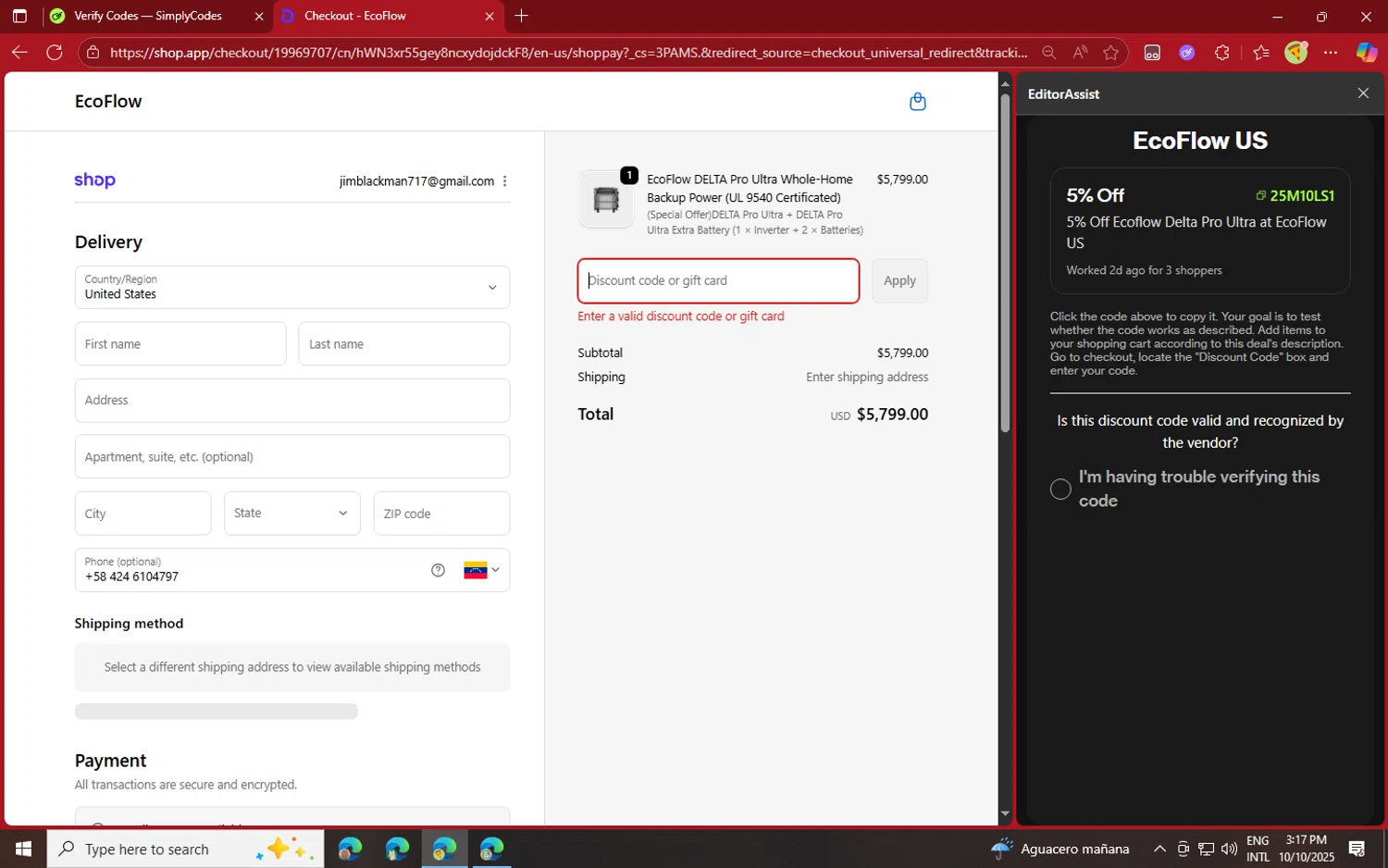Click the Apartment, suite, etc. field
This screenshot has width=1388, height=868.
click(x=292, y=457)
